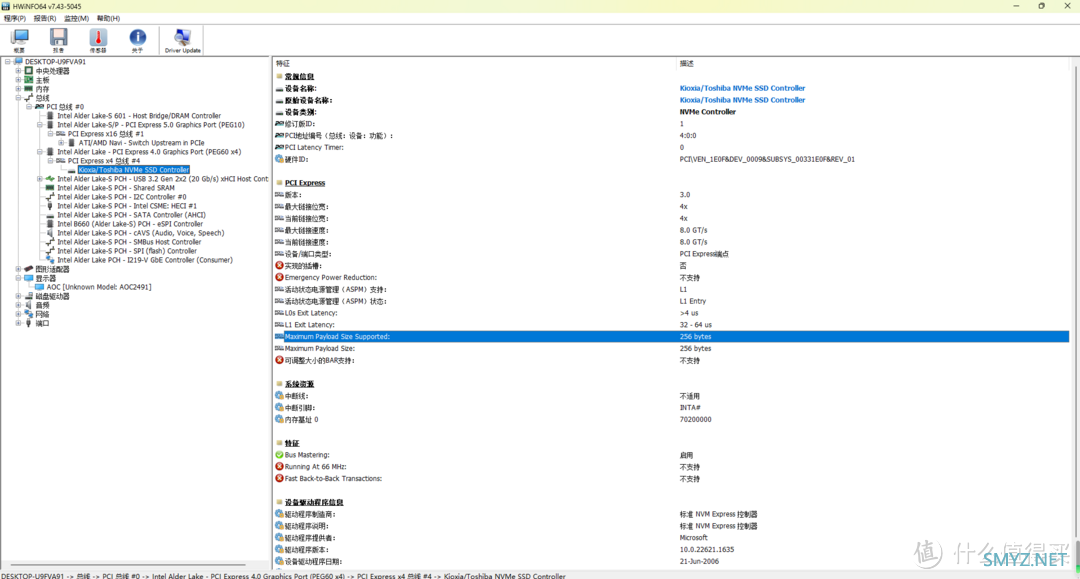Launch Driver Update from the toolbar

click(x=183, y=39)
